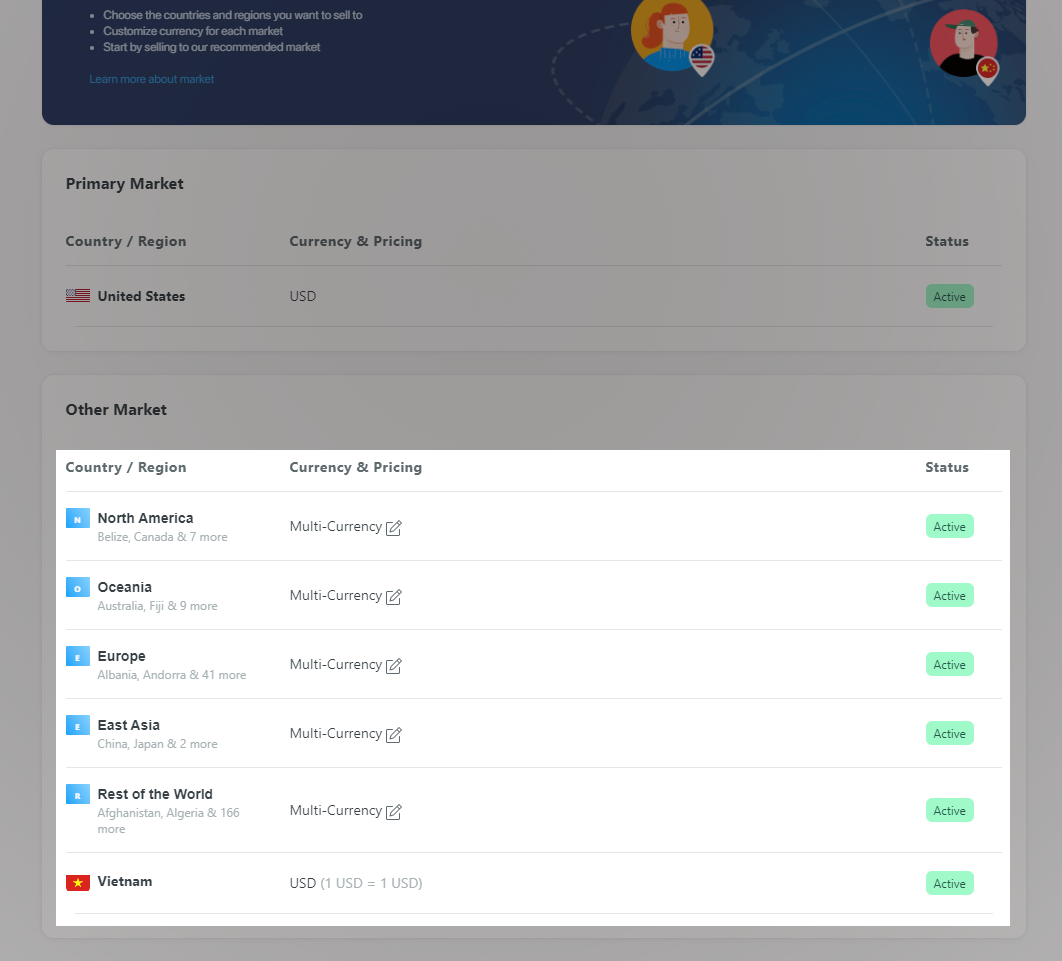
Task: Click Primary Market 'Currency & Pricing' column header
Action: click(x=356, y=242)
